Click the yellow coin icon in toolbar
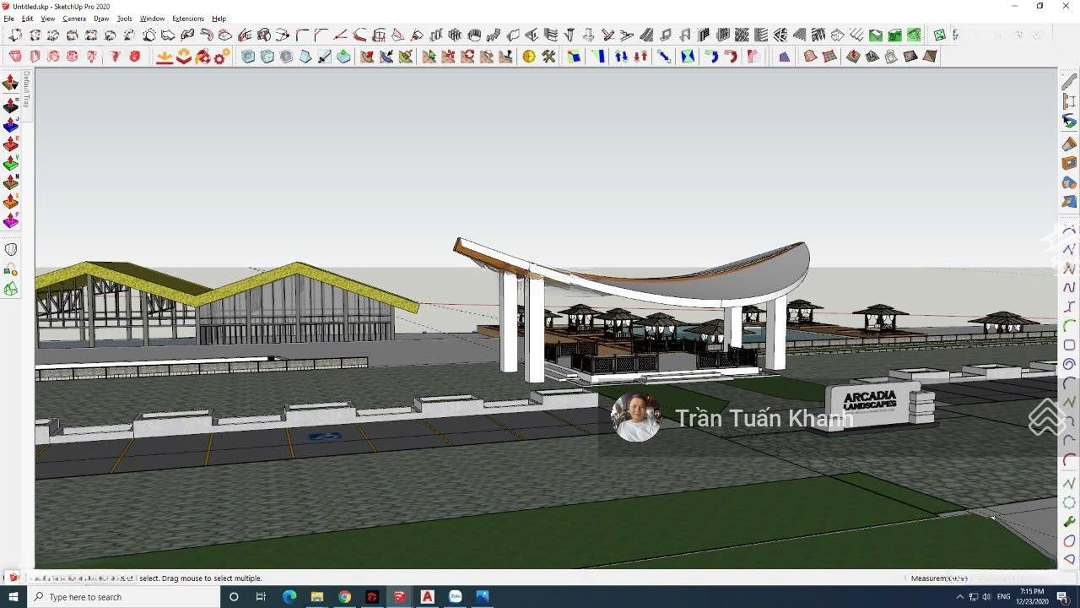This screenshot has height=608, width=1080. coord(529,57)
